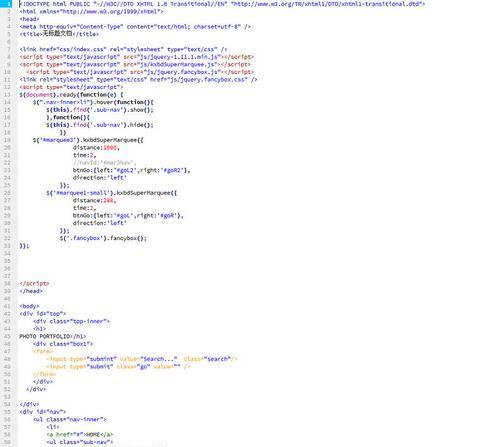Click the div id="top" line

pyautogui.click(x=43, y=314)
